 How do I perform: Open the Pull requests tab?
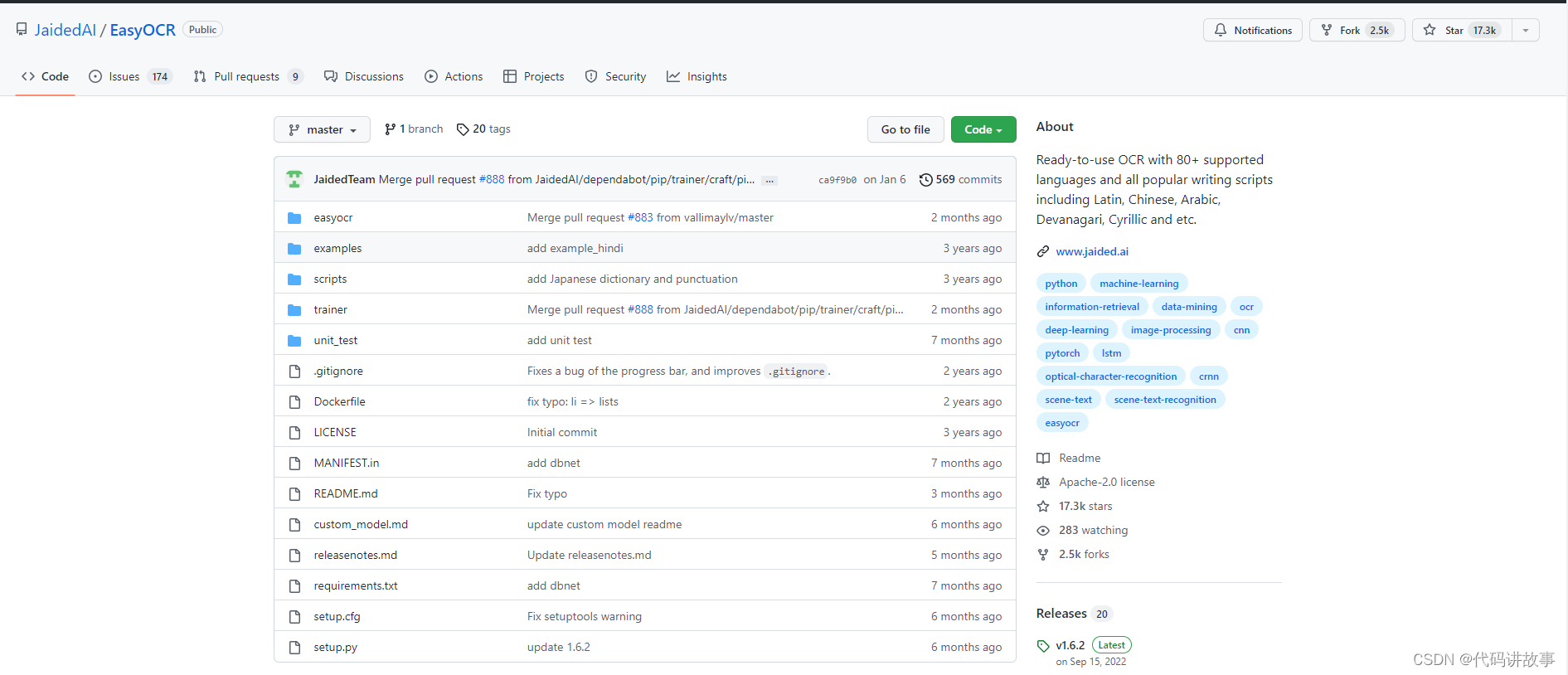(x=248, y=76)
